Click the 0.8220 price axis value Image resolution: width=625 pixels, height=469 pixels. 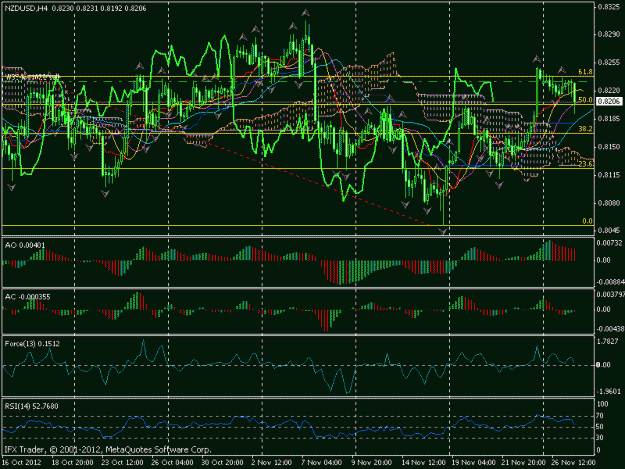pyautogui.click(x=608, y=90)
